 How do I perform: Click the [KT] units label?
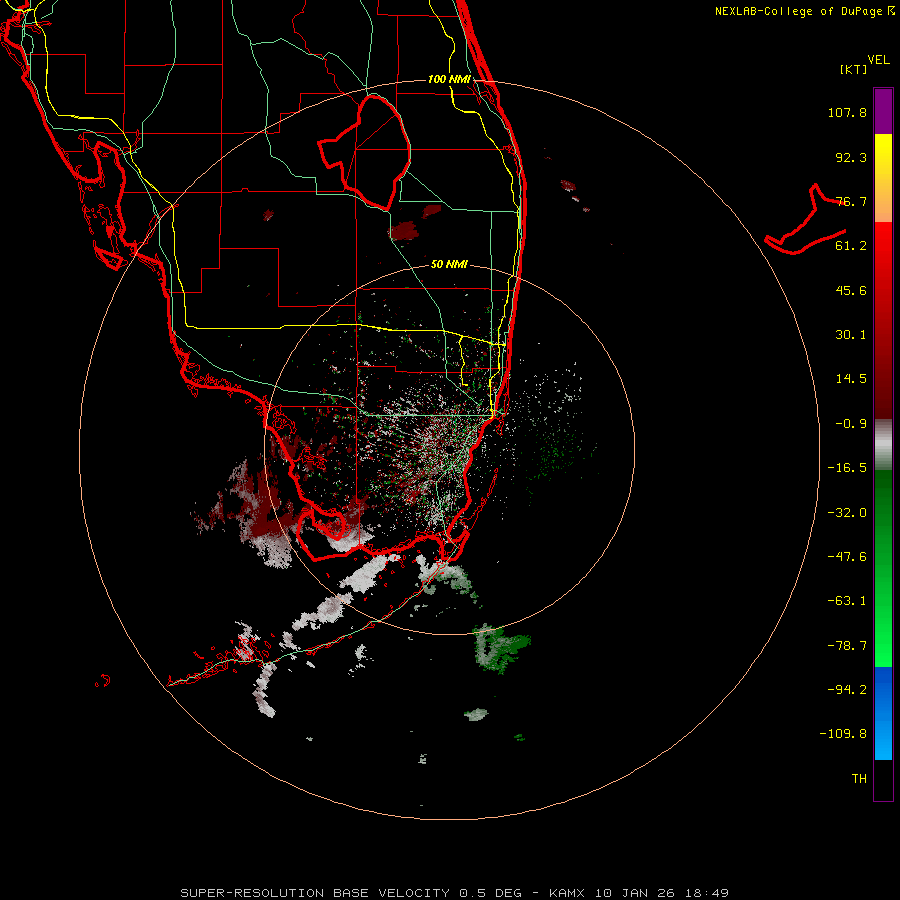854,69
